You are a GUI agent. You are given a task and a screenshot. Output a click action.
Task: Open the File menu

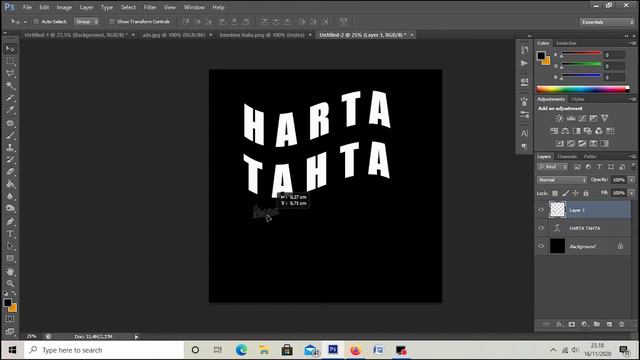pos(27,7)
